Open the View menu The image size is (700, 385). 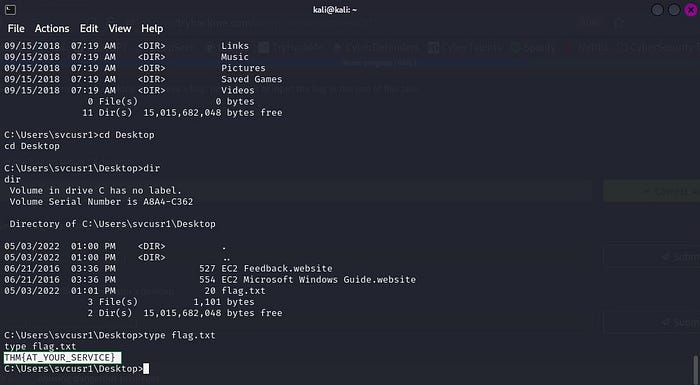120,29
